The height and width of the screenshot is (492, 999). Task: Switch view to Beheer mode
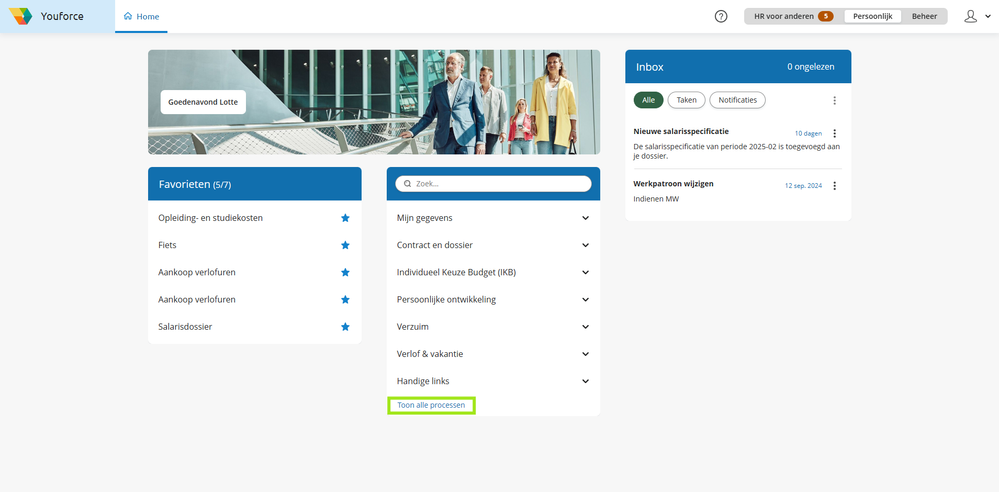point(924,17)
